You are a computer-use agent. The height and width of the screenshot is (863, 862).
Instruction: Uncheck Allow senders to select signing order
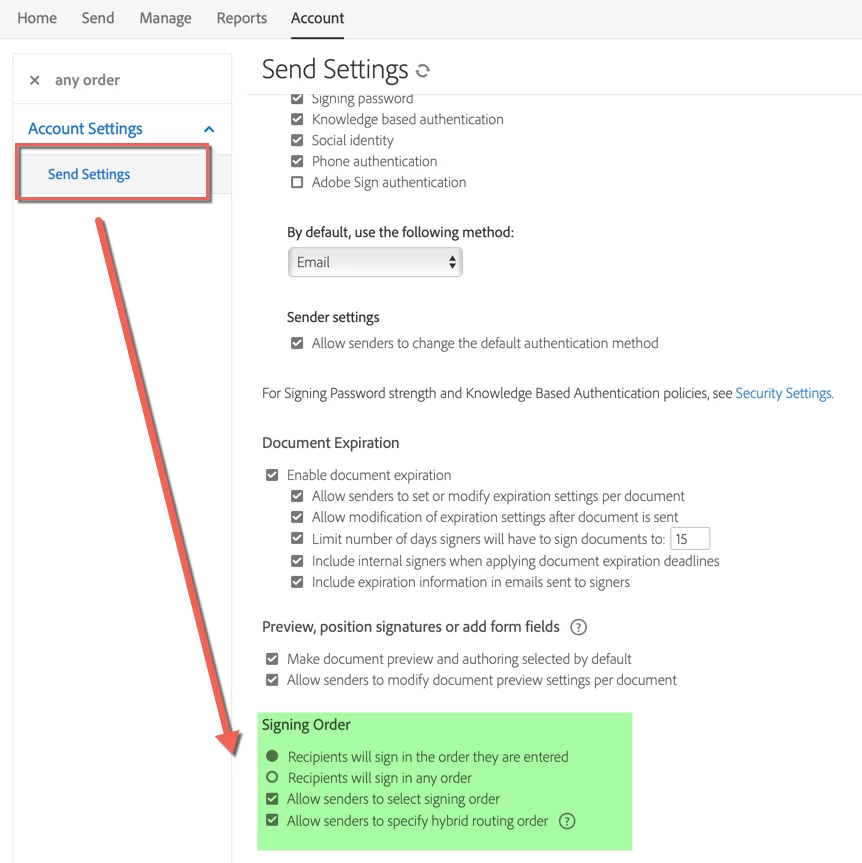coord(272,799)
